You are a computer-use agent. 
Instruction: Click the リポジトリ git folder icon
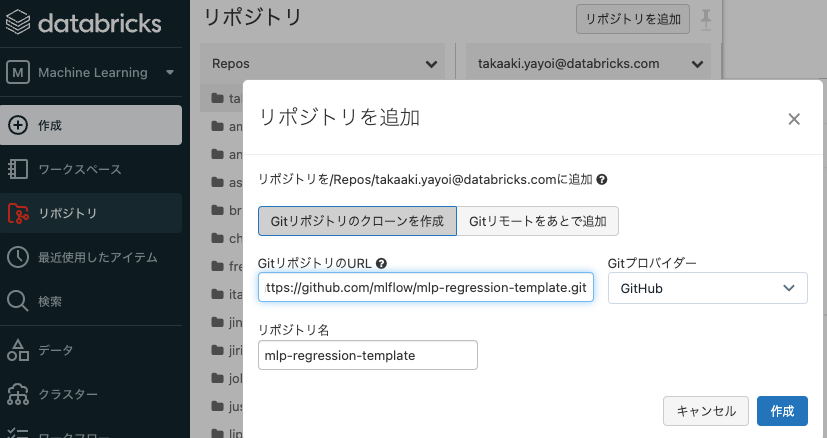point(18,213)
